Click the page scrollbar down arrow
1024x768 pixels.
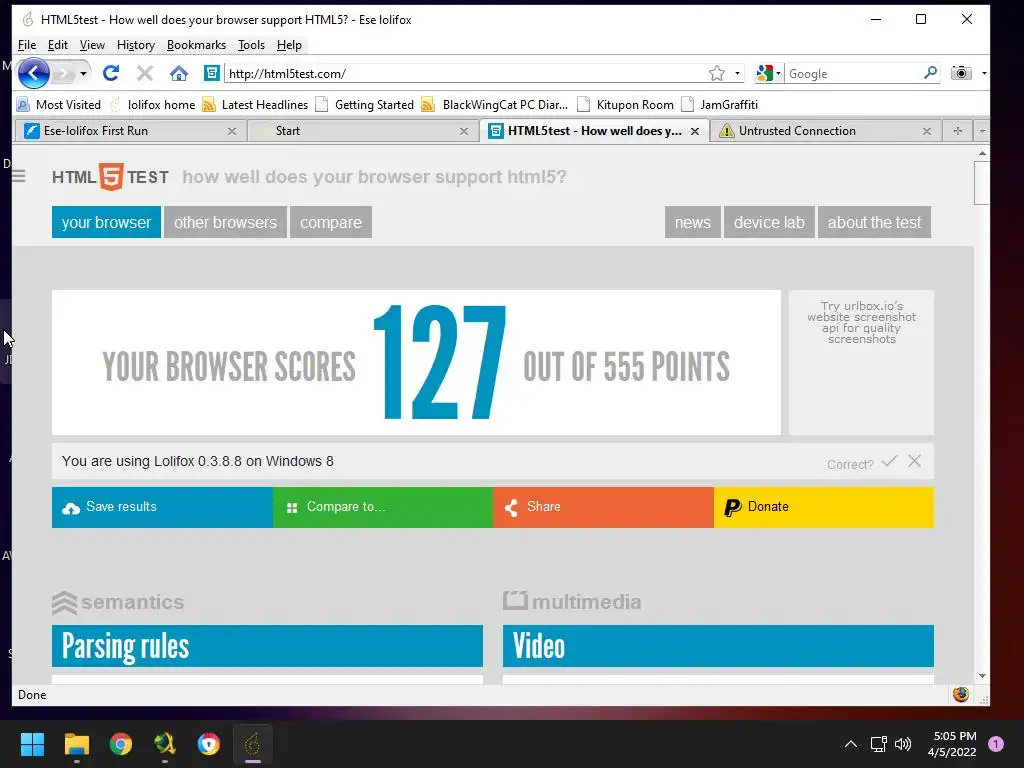[x=982, y=677]
